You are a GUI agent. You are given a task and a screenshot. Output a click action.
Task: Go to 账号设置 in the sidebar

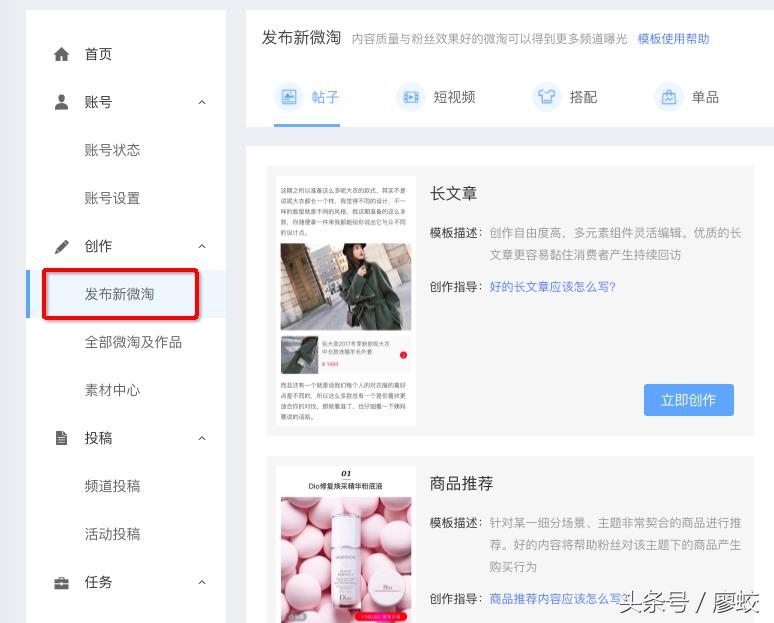click(112, 198)
